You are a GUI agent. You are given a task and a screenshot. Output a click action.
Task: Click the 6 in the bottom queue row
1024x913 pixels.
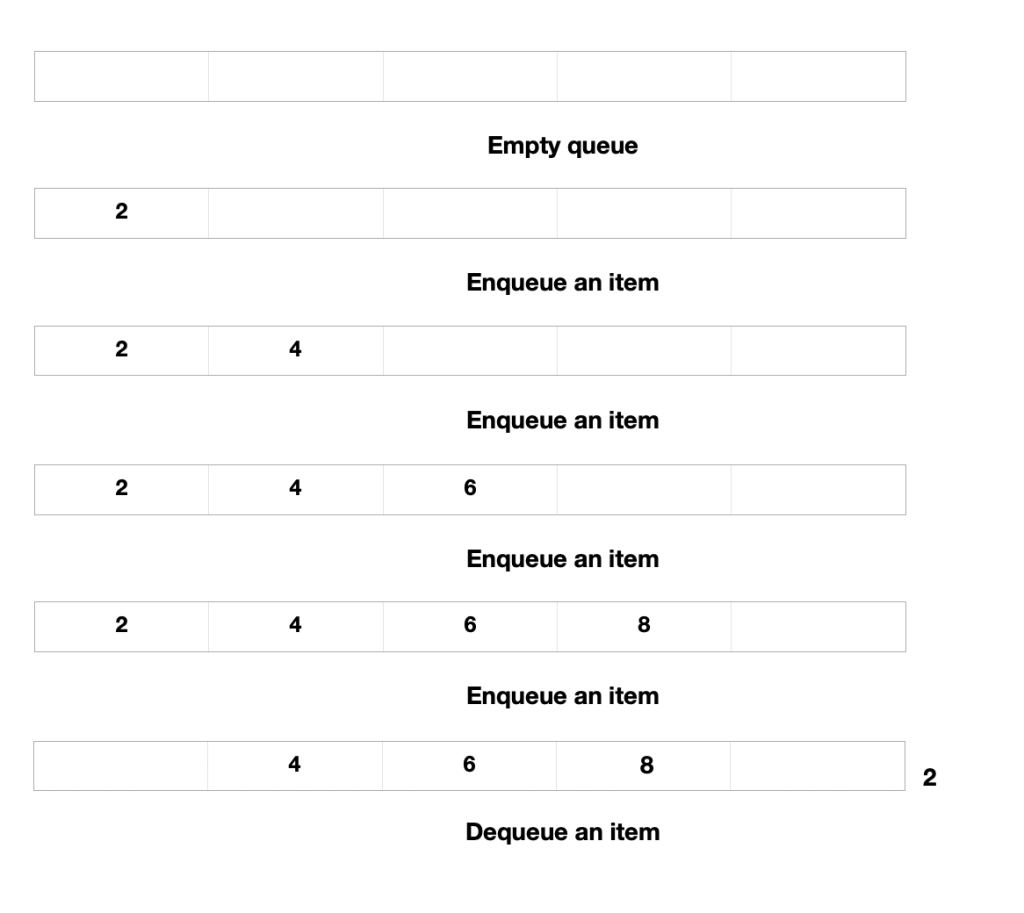click(469, 765)
